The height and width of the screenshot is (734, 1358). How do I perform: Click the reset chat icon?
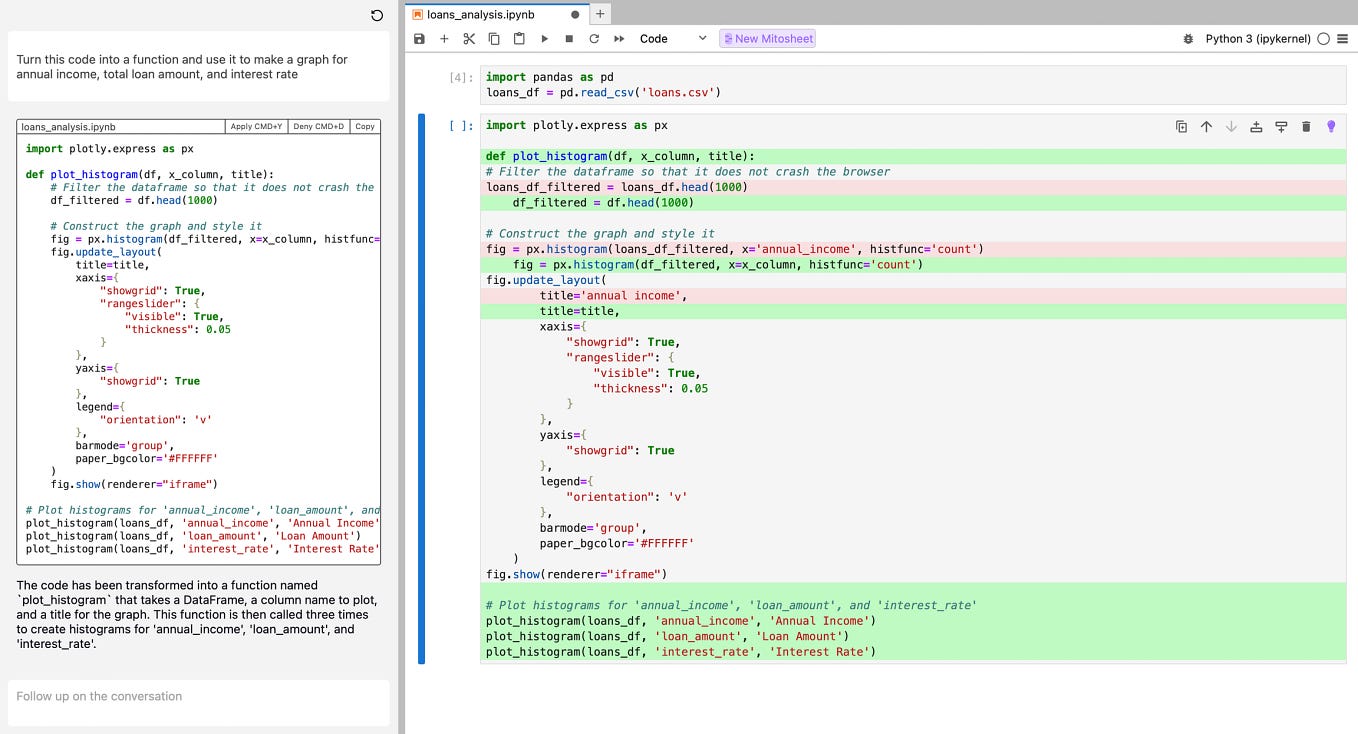[377, 15]
